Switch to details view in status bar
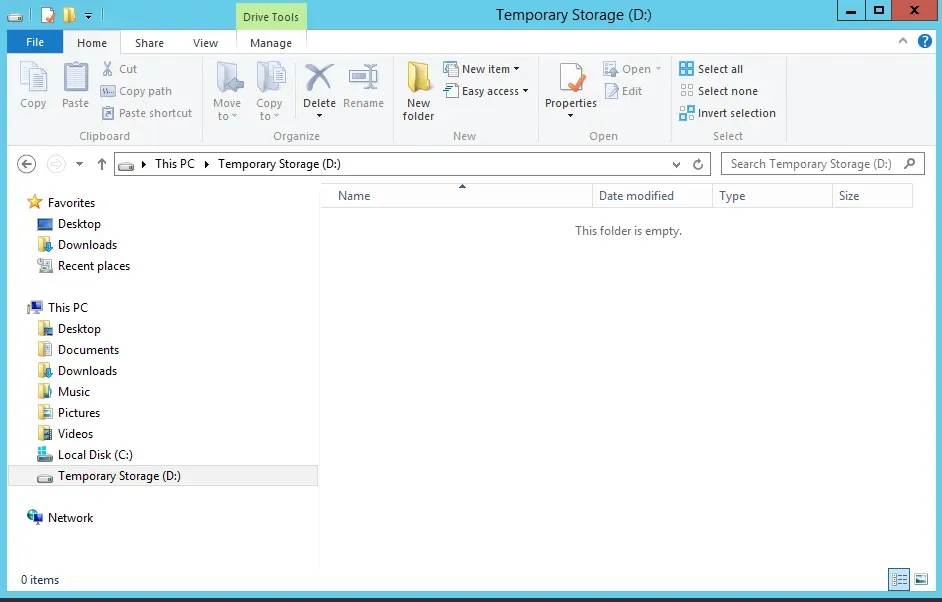 (899, 579)
